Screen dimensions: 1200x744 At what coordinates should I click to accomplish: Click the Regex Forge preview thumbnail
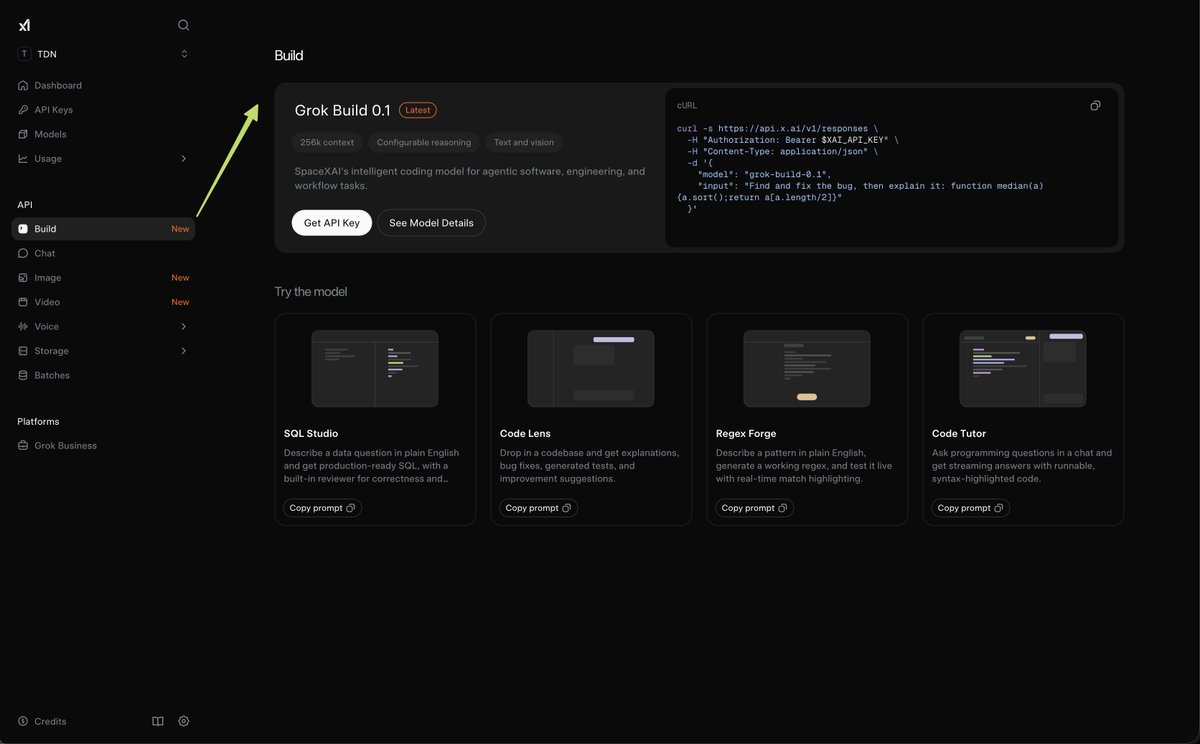click(x=807, y=369)
